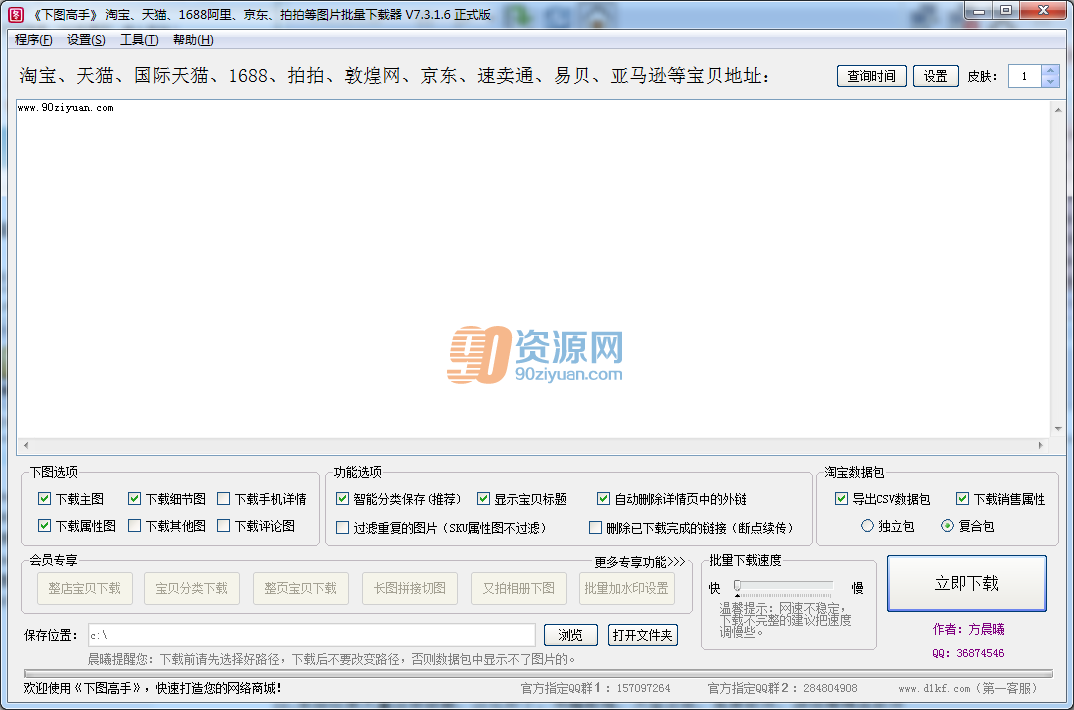Click the 设置 button beside 查询时间

[x=936, y=76]
